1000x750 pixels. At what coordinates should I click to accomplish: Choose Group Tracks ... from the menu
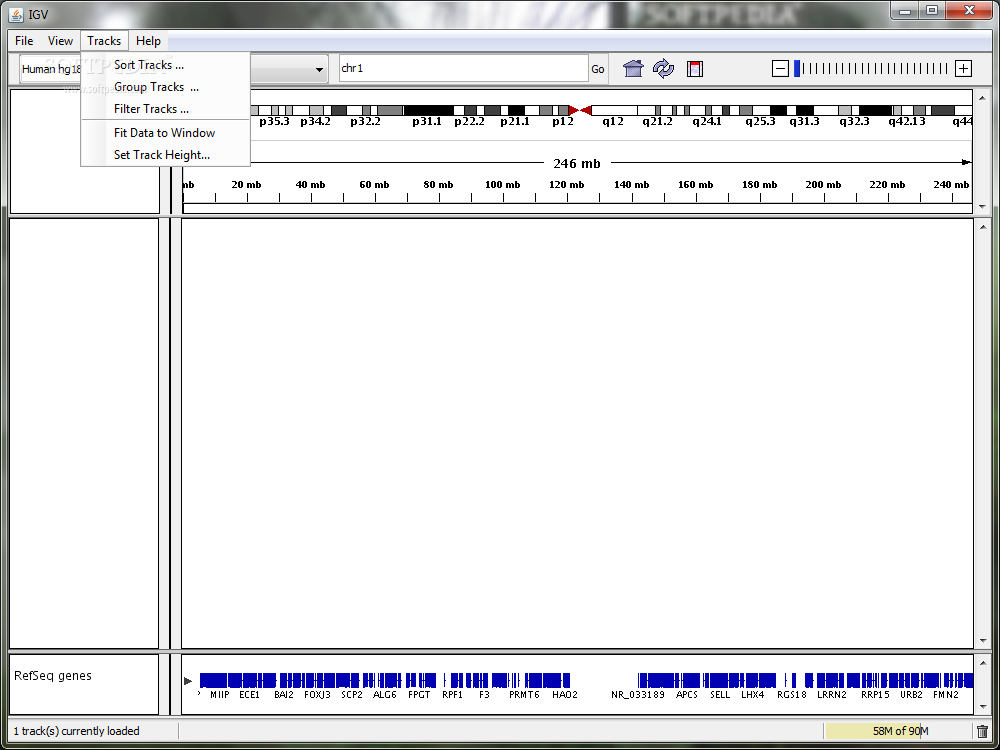click(x=165, y=87)
